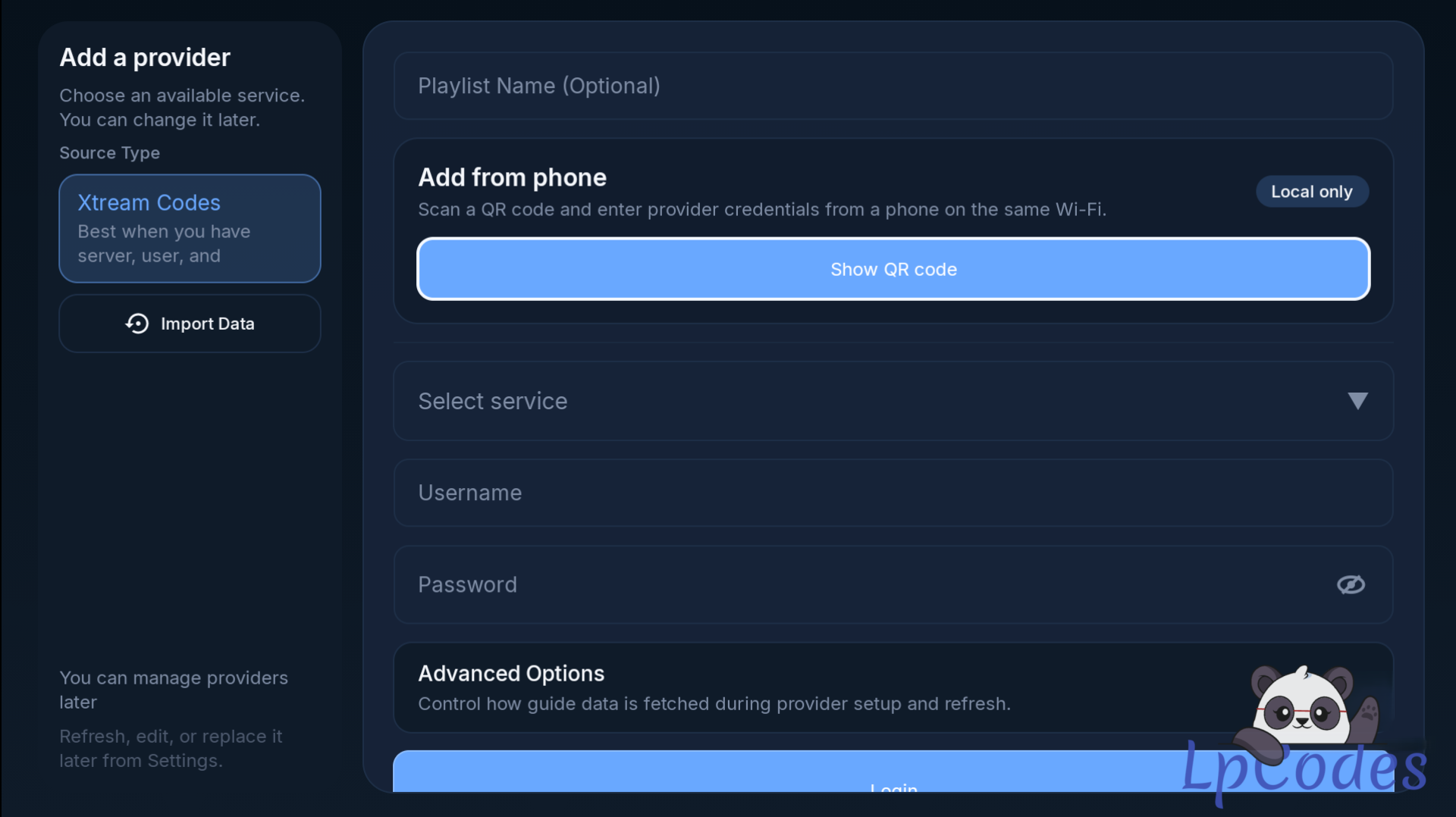Click the Advanced Options description text
1456x817 pixels.
(714, 704)
